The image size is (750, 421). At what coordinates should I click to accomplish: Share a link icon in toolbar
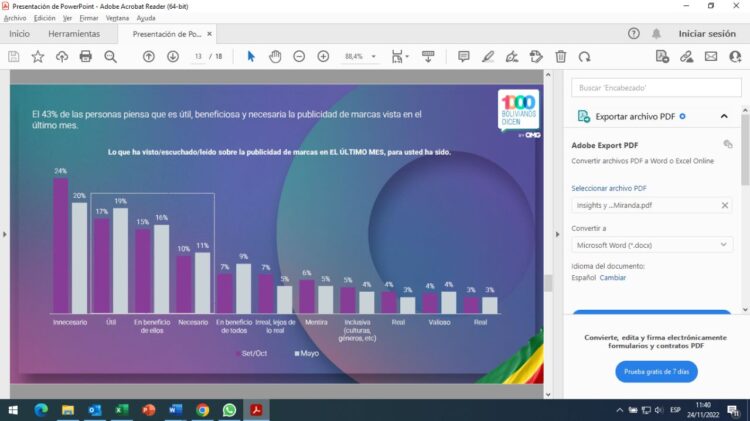coord(686,56)
